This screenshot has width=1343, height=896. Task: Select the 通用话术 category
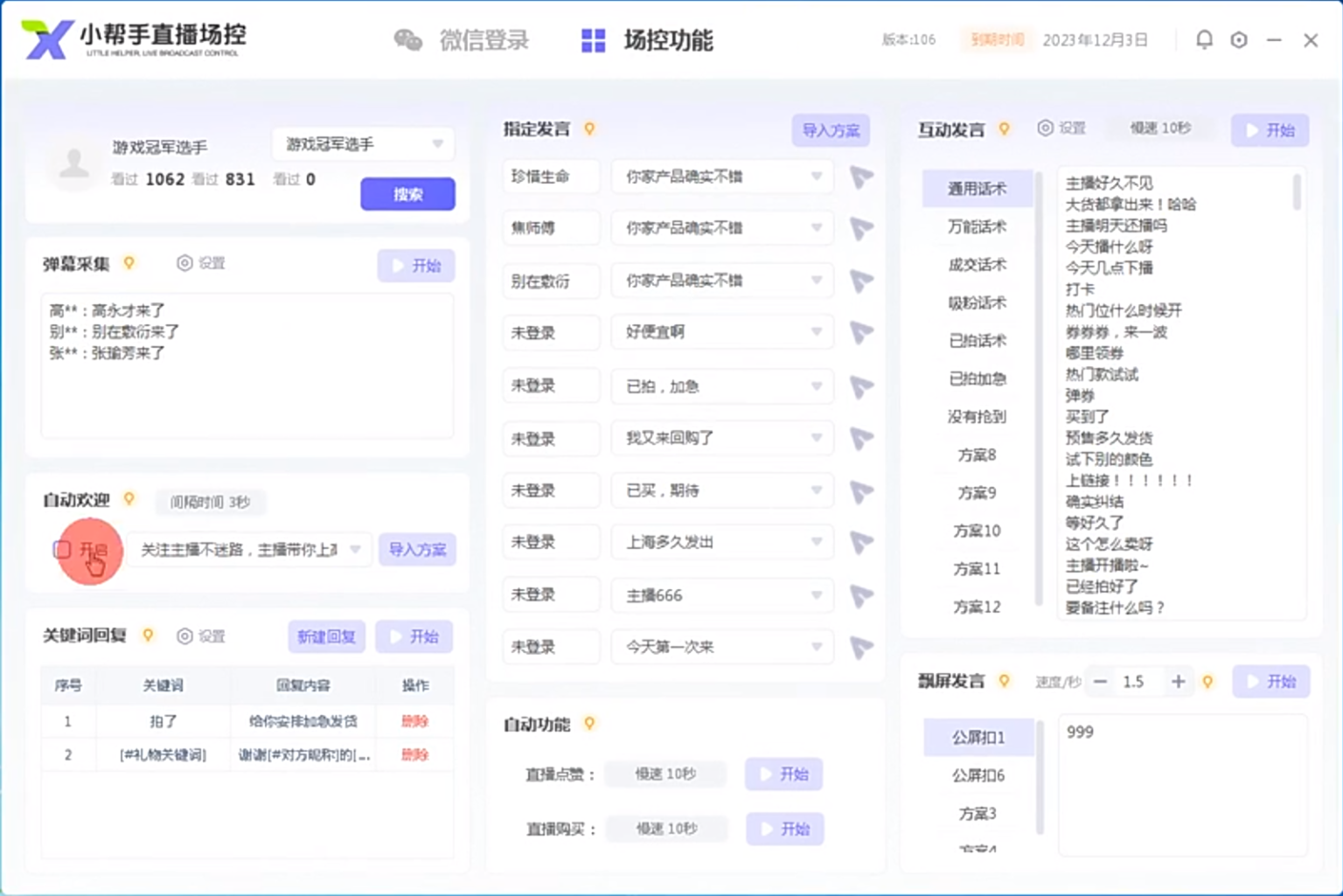(978, 189)
